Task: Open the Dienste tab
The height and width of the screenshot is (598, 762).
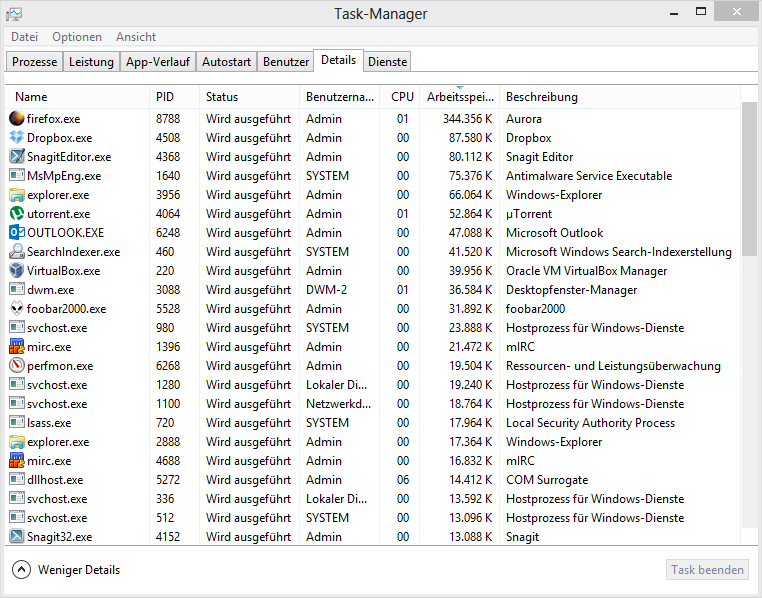Action: (x=387, y=62)
